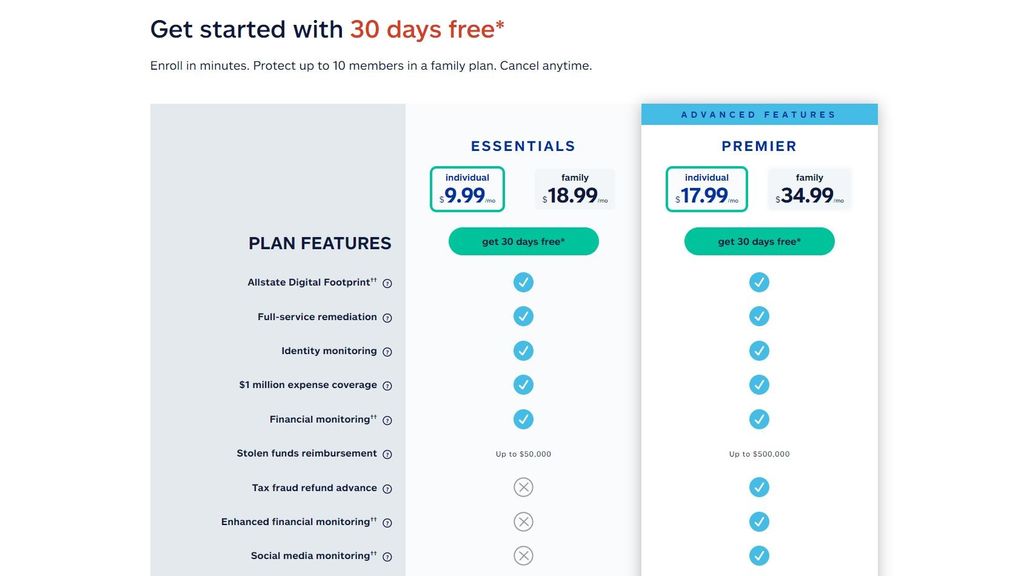Click info icon beside Full-service remediation
The width and height of the screenshot is (1024, 576).
tap(387, 317)
